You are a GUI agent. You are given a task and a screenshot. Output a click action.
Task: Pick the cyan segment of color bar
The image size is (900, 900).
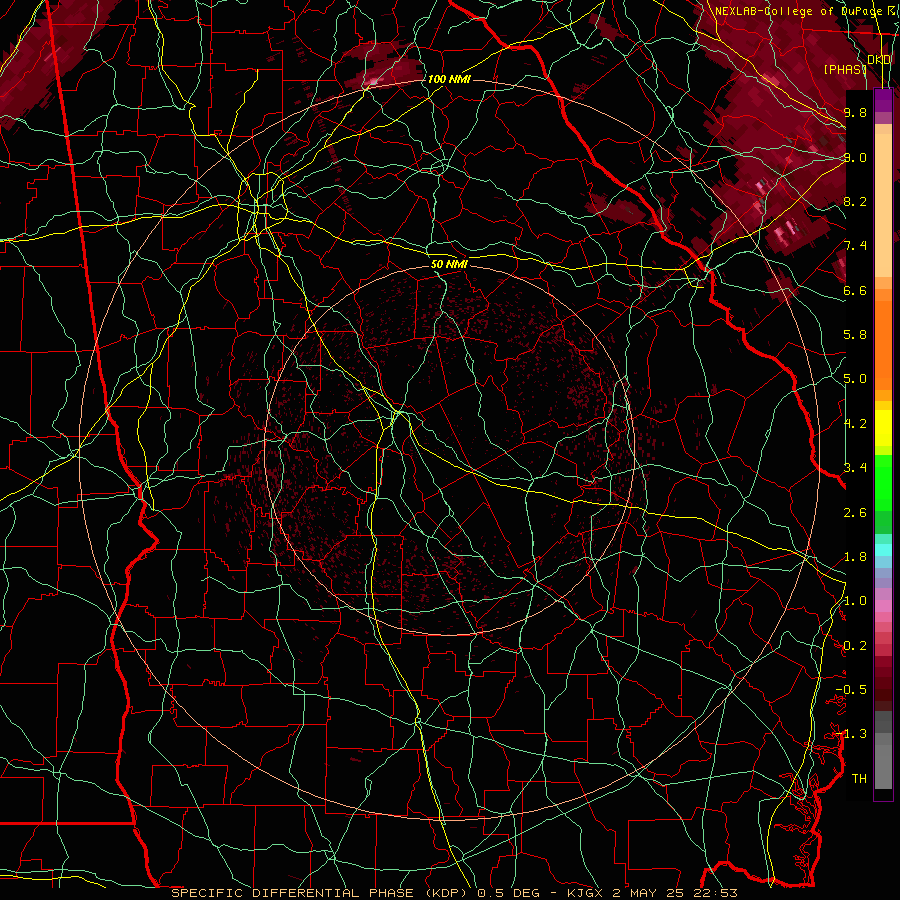point(883,550)
